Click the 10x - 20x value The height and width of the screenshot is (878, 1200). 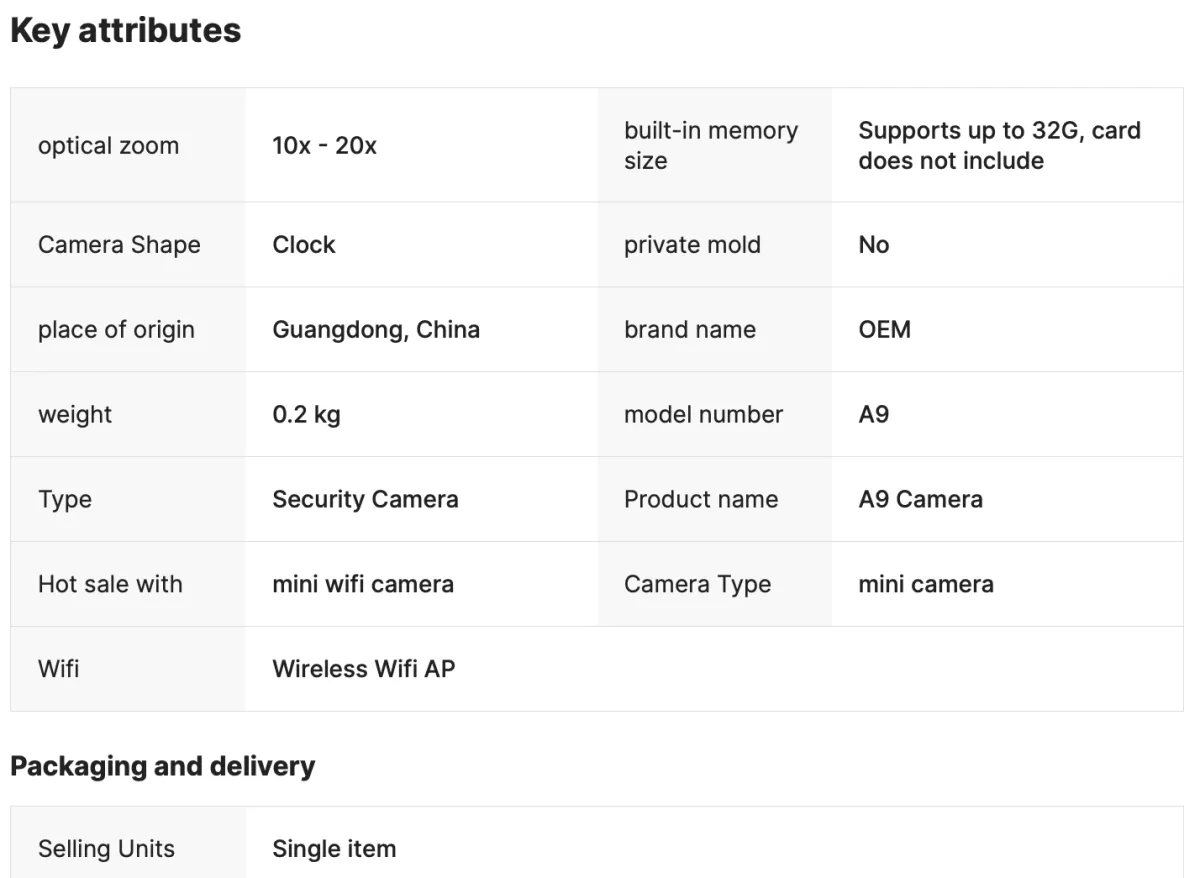[324, 145]
